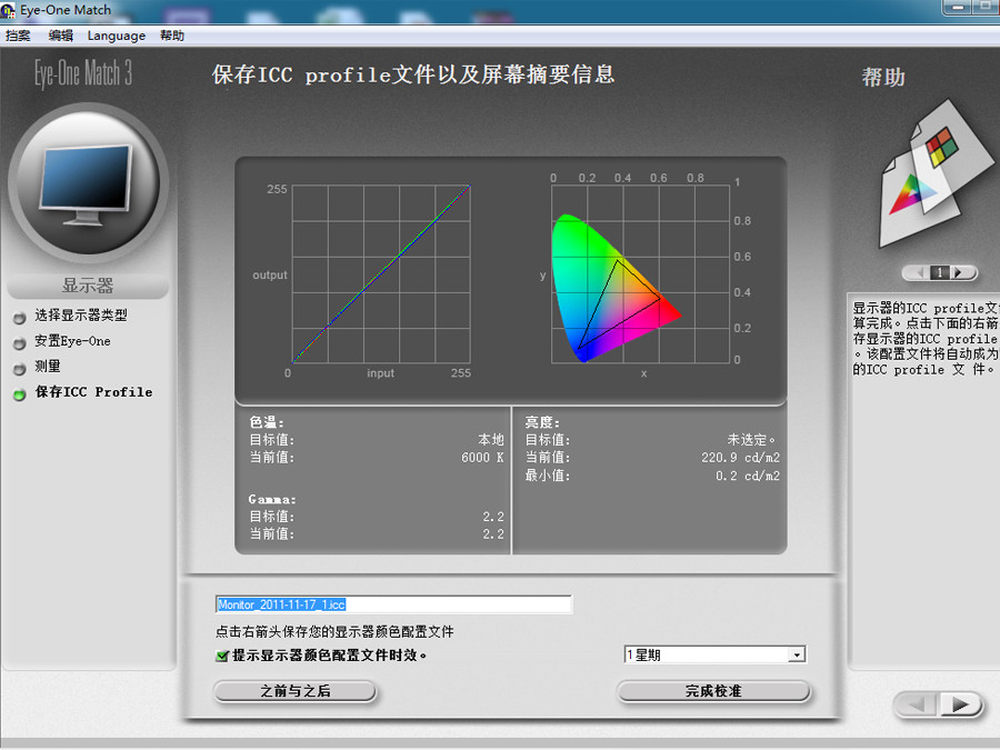The width and height of the screenshot is (1000, 750).
Task: Click the 未选定 luminance target value
Action: (x=752, y=440)
